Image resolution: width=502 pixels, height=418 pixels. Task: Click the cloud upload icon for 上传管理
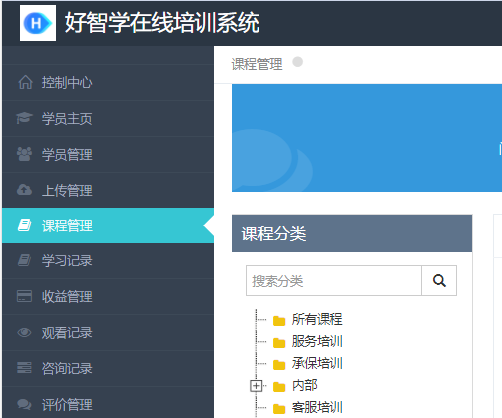(24, 190)
